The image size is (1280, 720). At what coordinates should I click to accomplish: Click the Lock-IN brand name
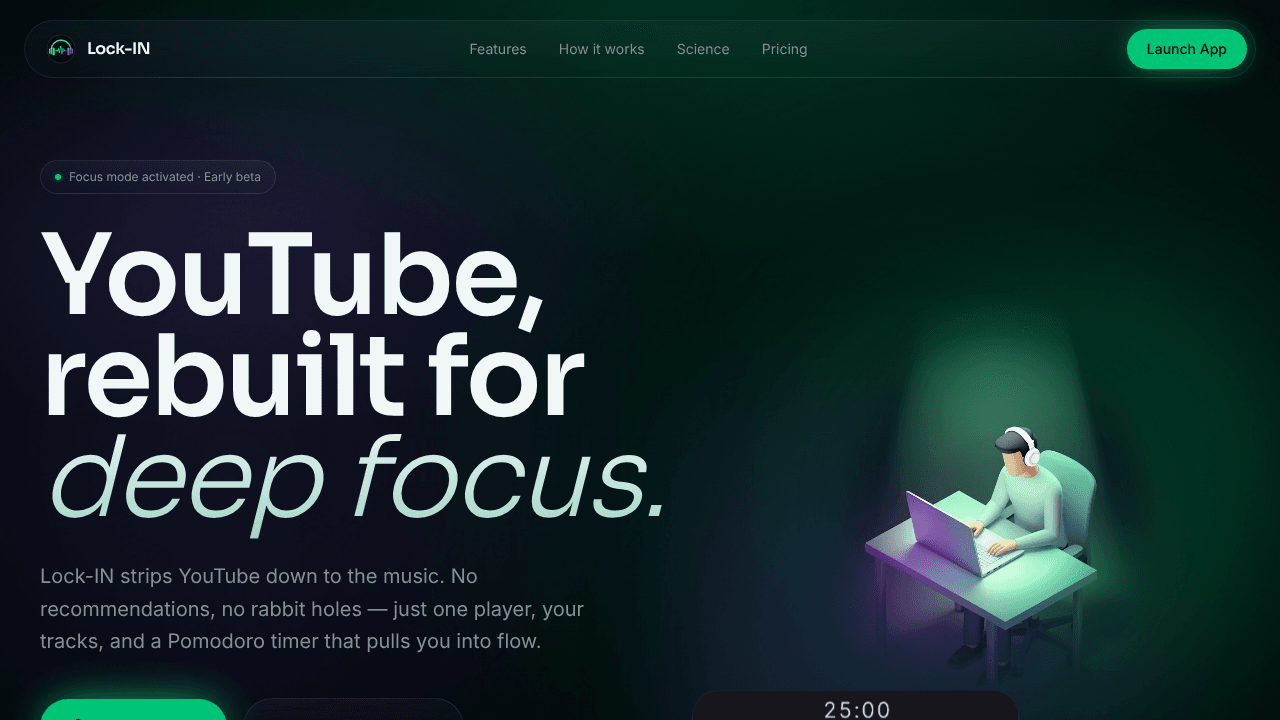pos(118,49)
